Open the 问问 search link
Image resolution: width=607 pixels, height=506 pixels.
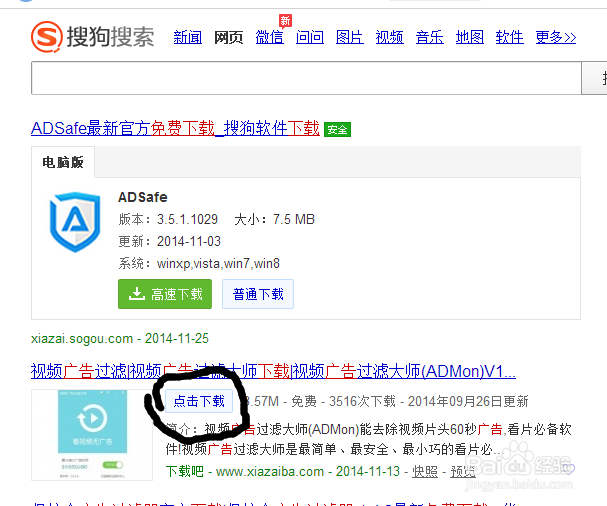pyautogui.click(x=310, y=38)
